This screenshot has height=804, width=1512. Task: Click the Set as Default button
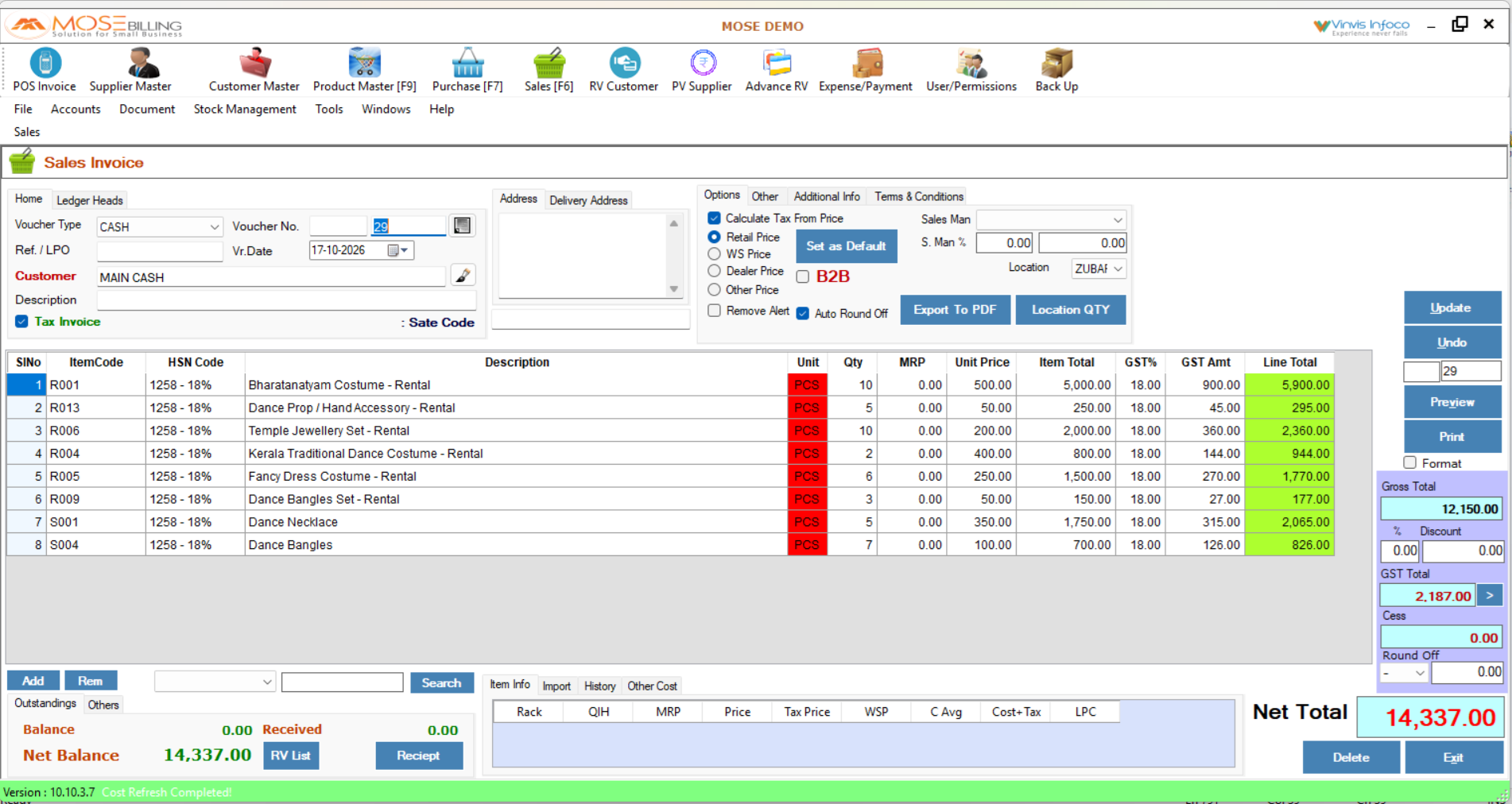846,245
